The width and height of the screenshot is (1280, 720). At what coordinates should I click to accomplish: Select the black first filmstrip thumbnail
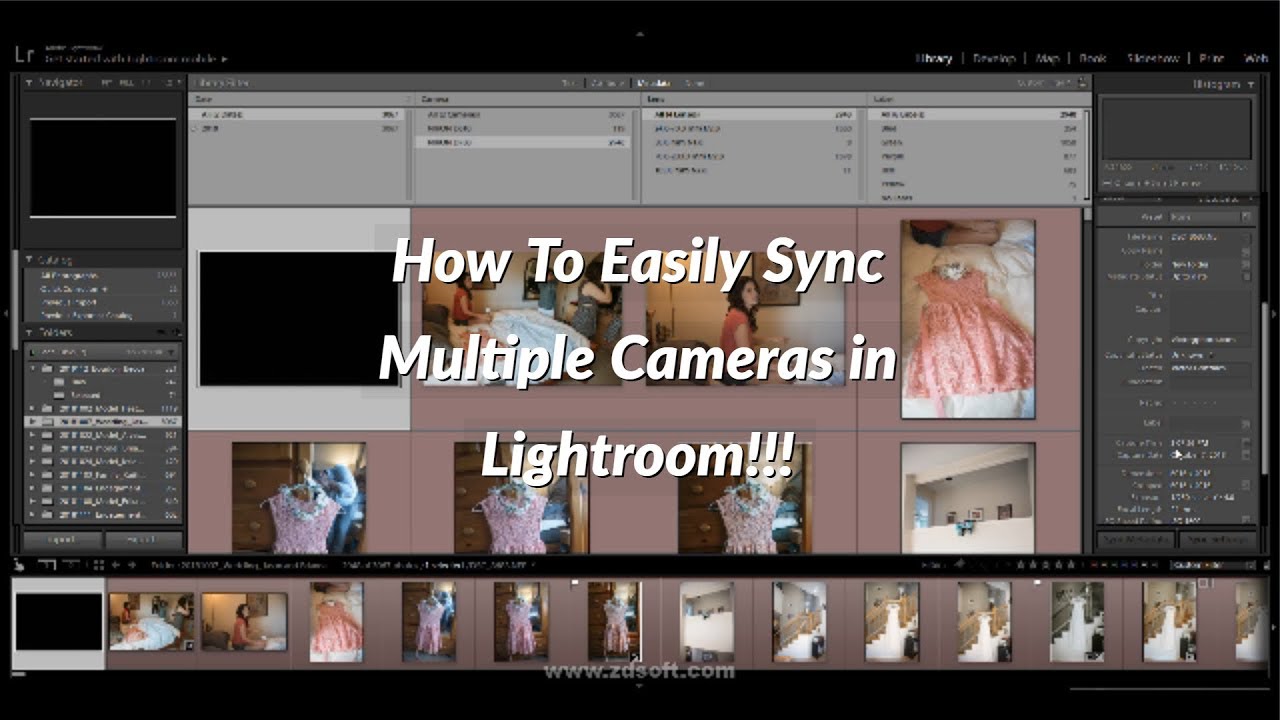[58, 623]
